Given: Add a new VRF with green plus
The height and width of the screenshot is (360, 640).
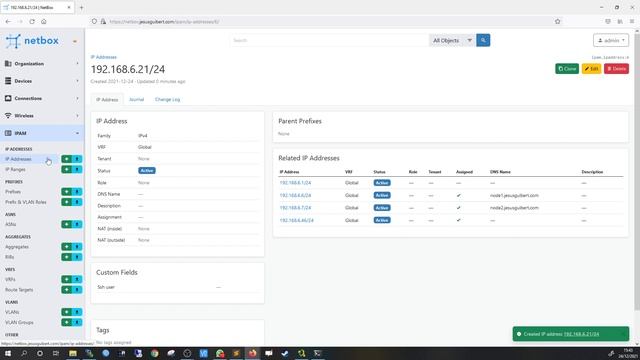Looking at the screenshot, I should 67,279.
